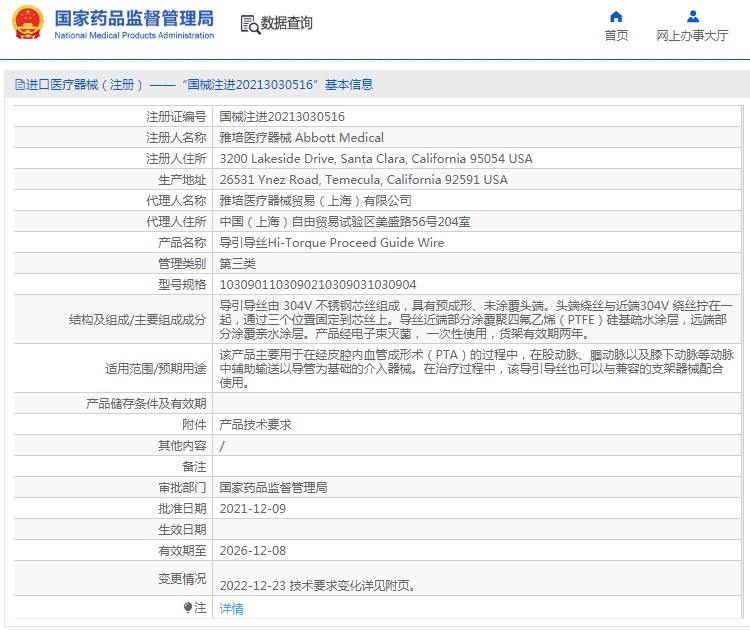Click the 产品名称 label
Screen dimensions: 750x630
(182, 243)
